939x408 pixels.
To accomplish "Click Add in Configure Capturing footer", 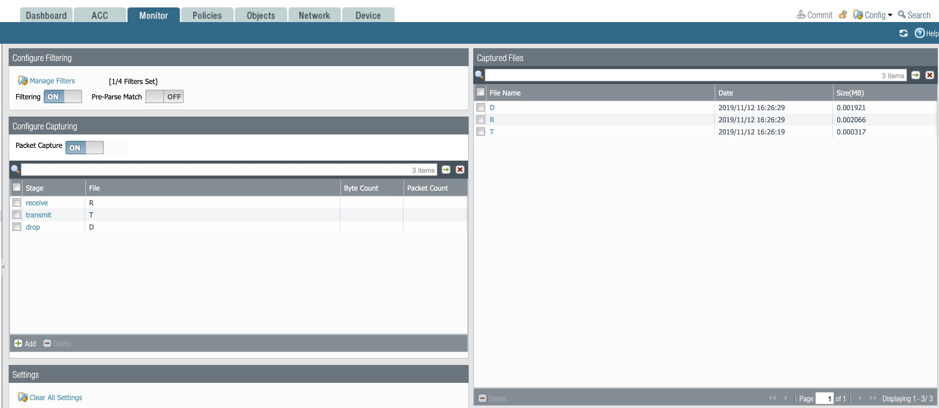I will [25, 344].
